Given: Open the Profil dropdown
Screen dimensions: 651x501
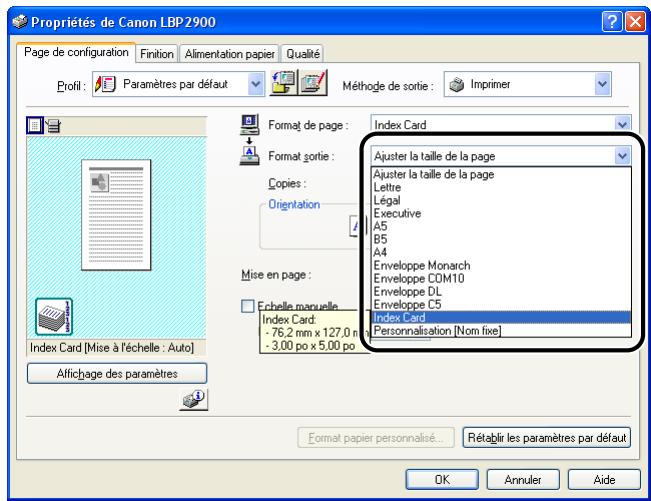Looking at the screenshot, I should [178, 84].
